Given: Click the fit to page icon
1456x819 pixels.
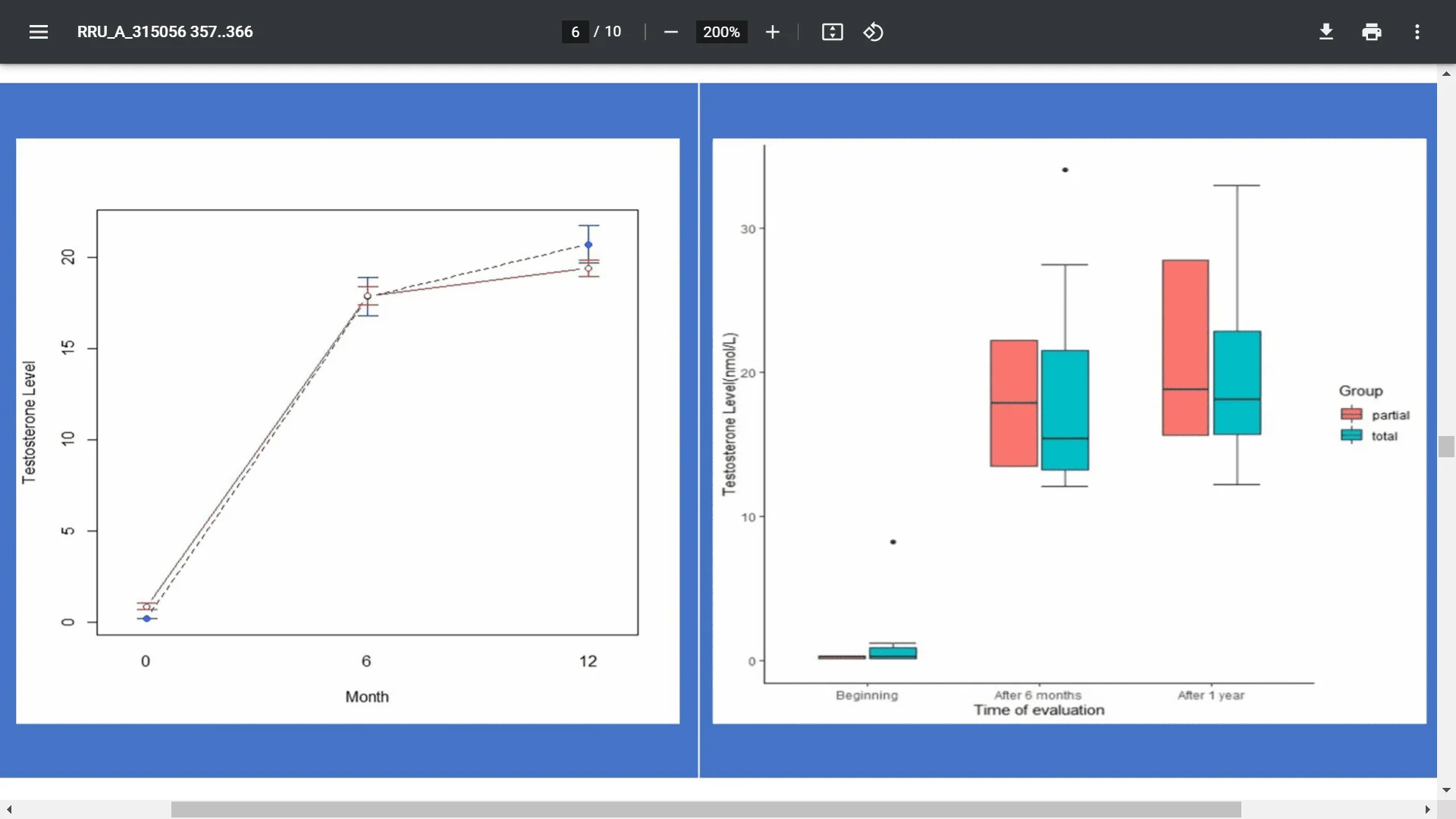Looking at the screenshot, I should (832, 32).
